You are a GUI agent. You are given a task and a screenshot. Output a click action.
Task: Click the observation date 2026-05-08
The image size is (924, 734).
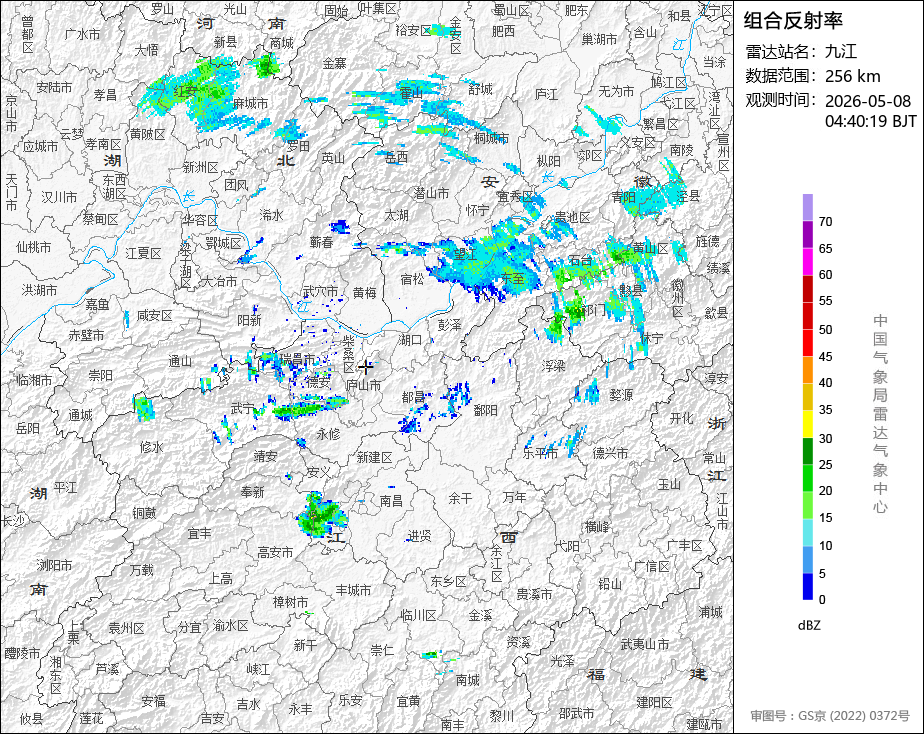point(868,101)
